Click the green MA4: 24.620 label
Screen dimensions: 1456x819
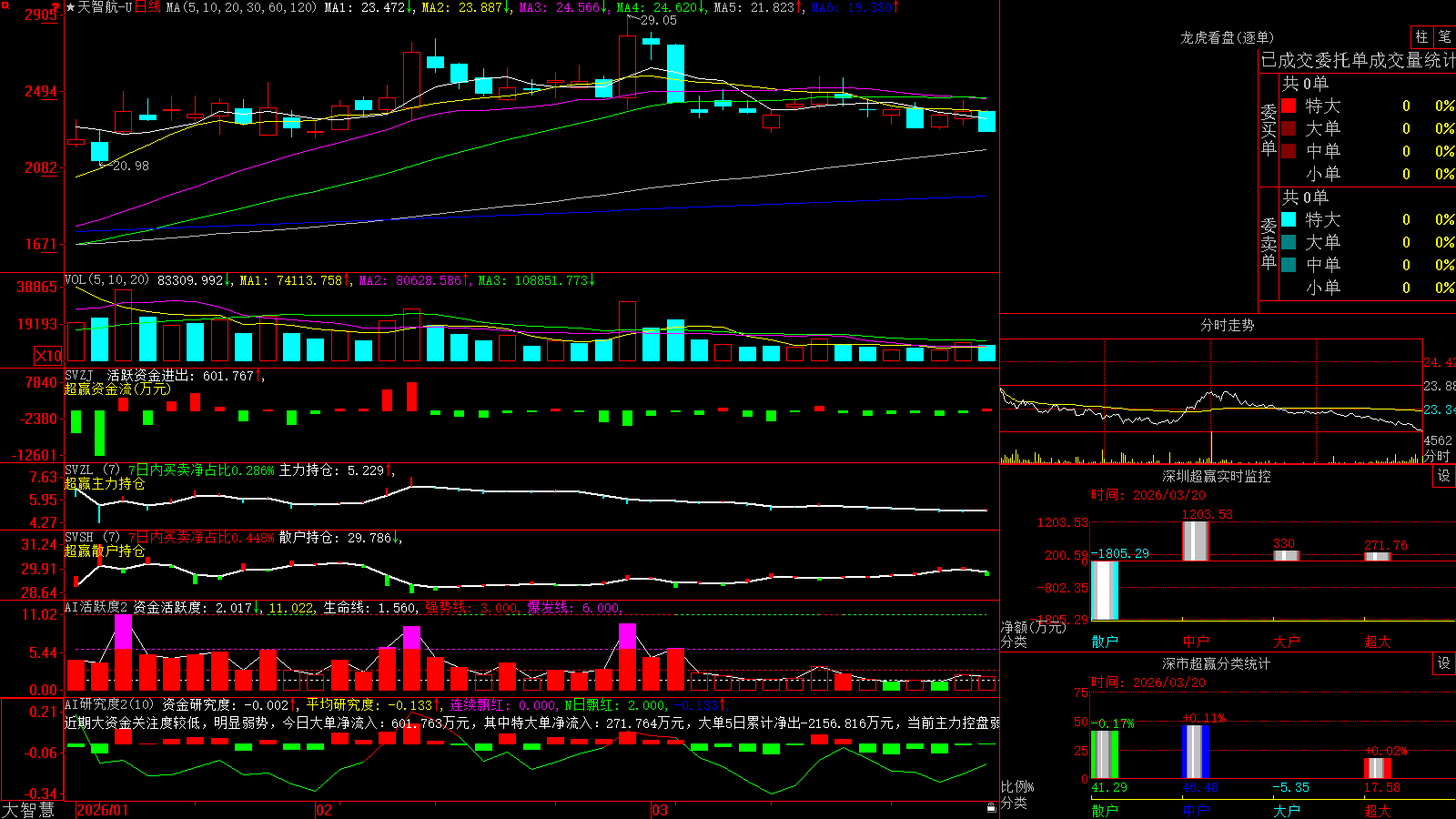coord(661,7)
